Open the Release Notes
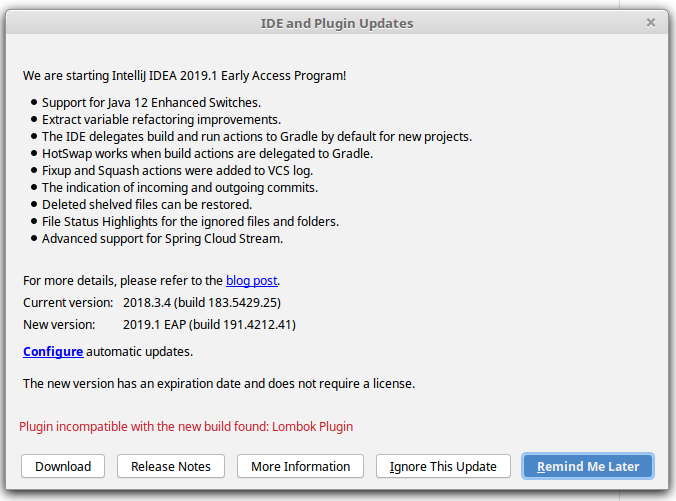The height and width of the screenshot is (501, 676). coord(171,466)
